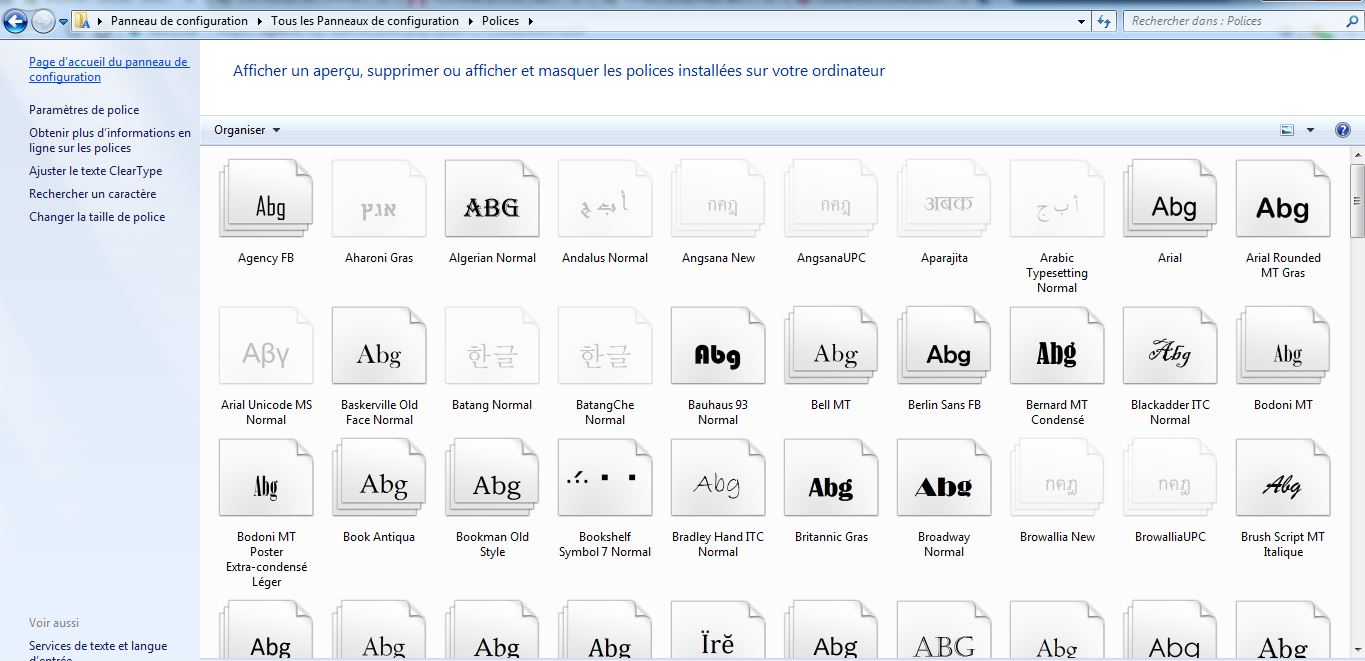Expand the arrow after Tous les Panneaux breadcrumb

471,21
